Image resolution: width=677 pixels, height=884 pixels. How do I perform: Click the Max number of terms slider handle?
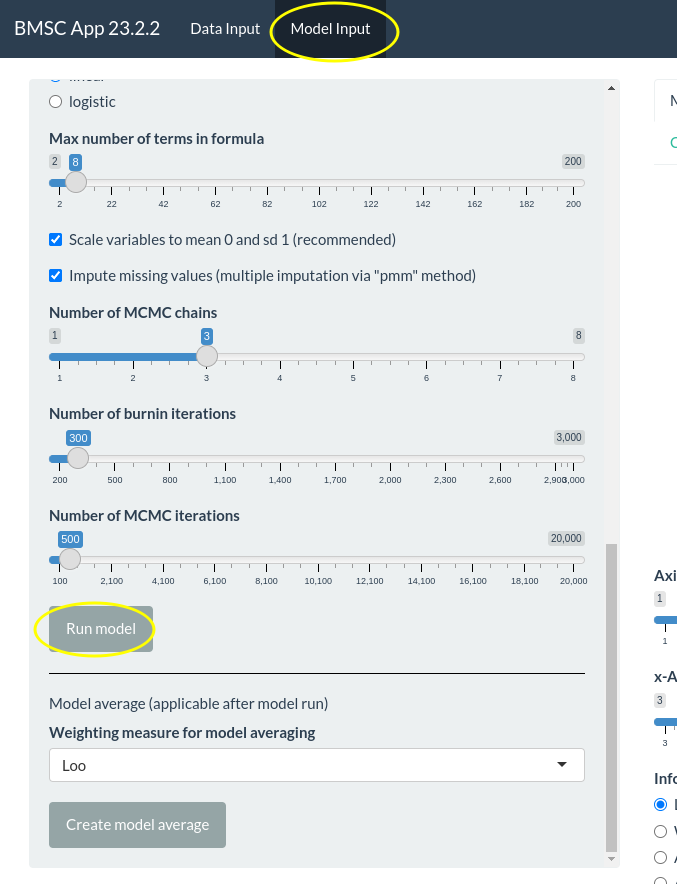coord(75,182)
